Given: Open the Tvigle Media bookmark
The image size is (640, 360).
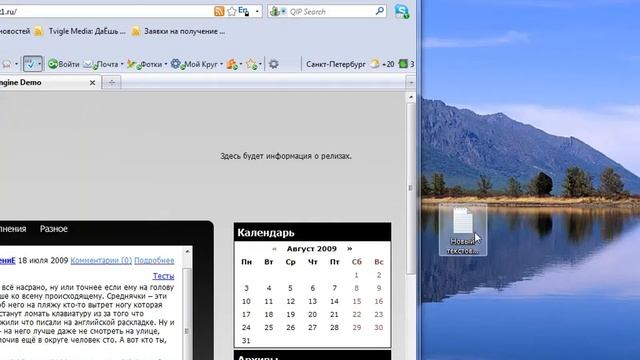Looking at the screenshot, I should (x=80, y=31).
